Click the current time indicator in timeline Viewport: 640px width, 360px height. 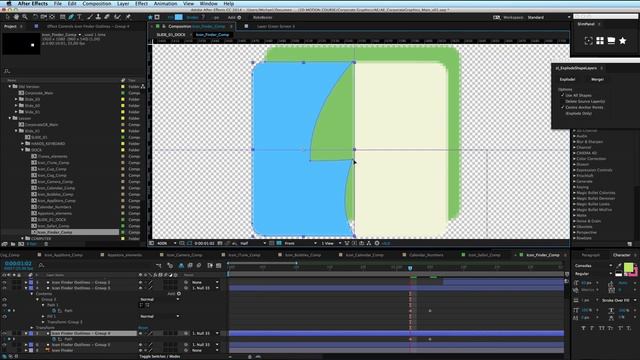pyautogui.click(x=410, y=268)
